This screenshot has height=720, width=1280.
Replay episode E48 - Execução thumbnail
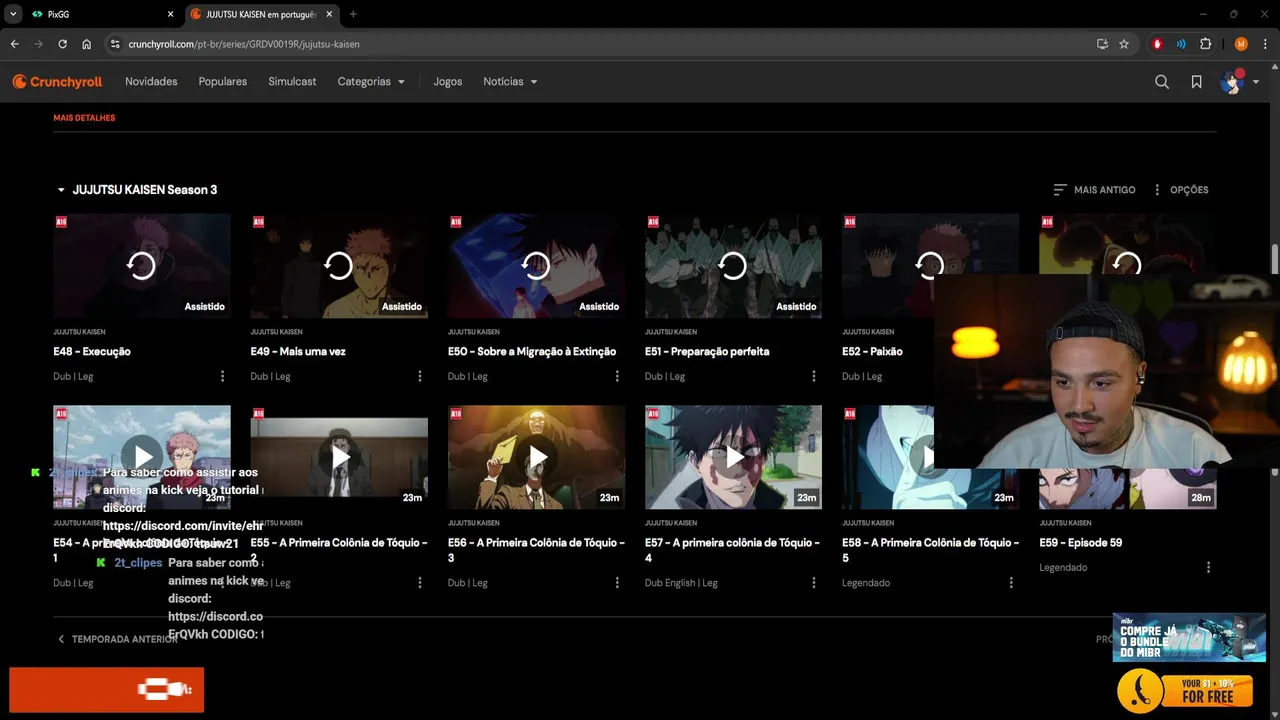click(x=142, y=266)
